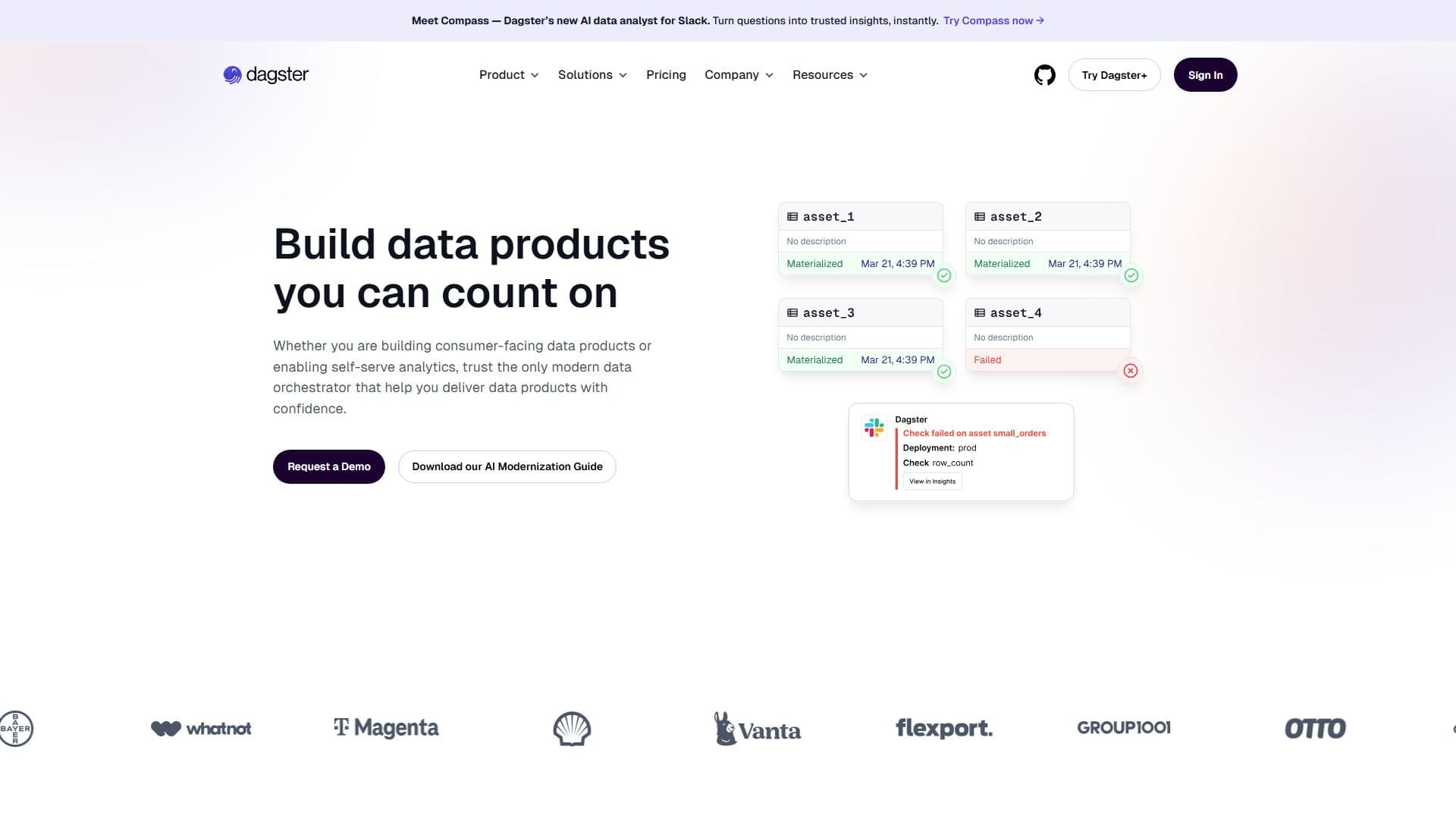The height and width of the screenshot is (819, 1456).
Task: Expand the Solutions menu
Action: pyautogui.click(x=592, y=75)
